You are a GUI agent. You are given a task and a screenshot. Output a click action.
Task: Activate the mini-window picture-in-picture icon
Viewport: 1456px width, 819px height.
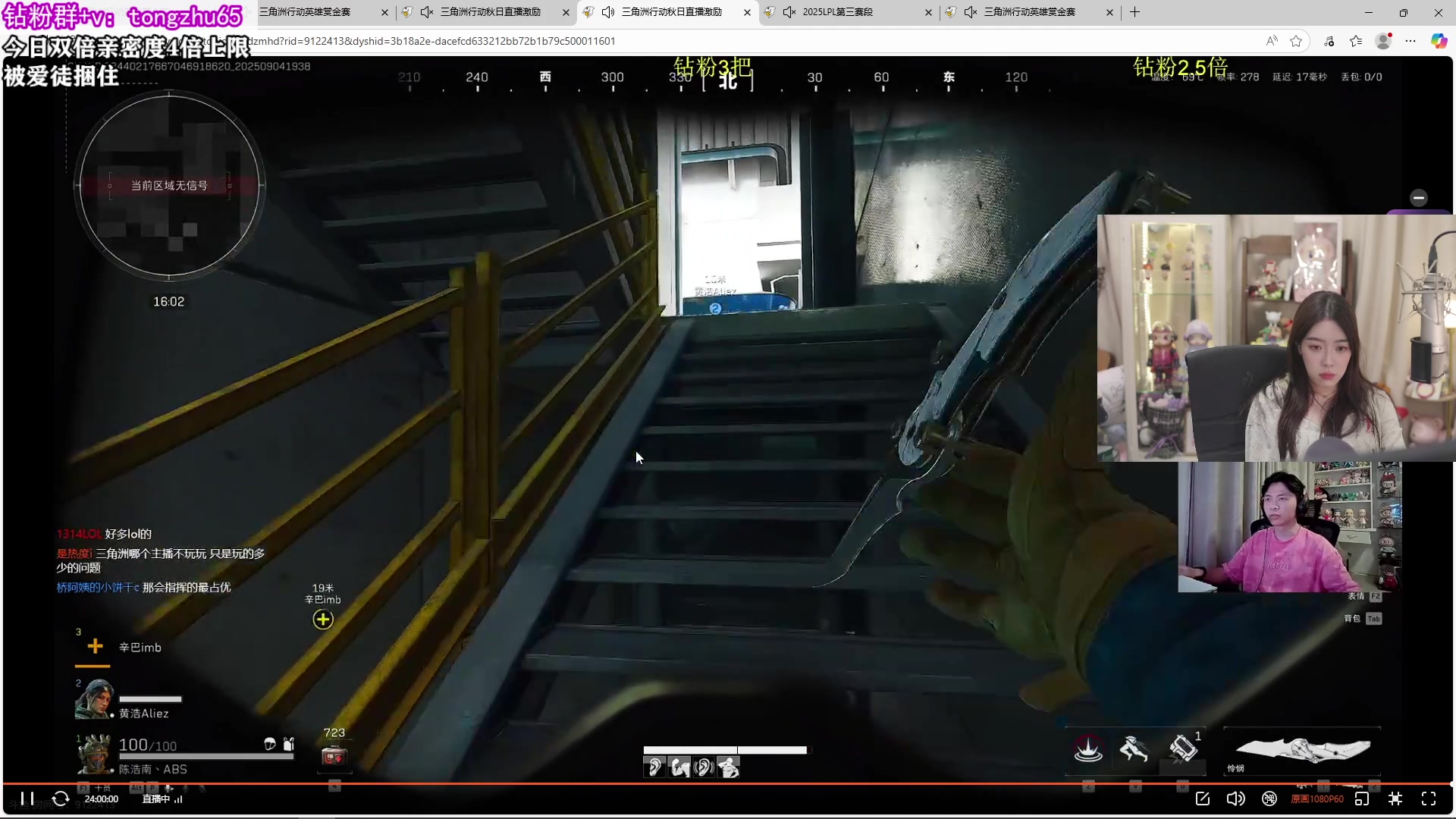pos(1362,799)
